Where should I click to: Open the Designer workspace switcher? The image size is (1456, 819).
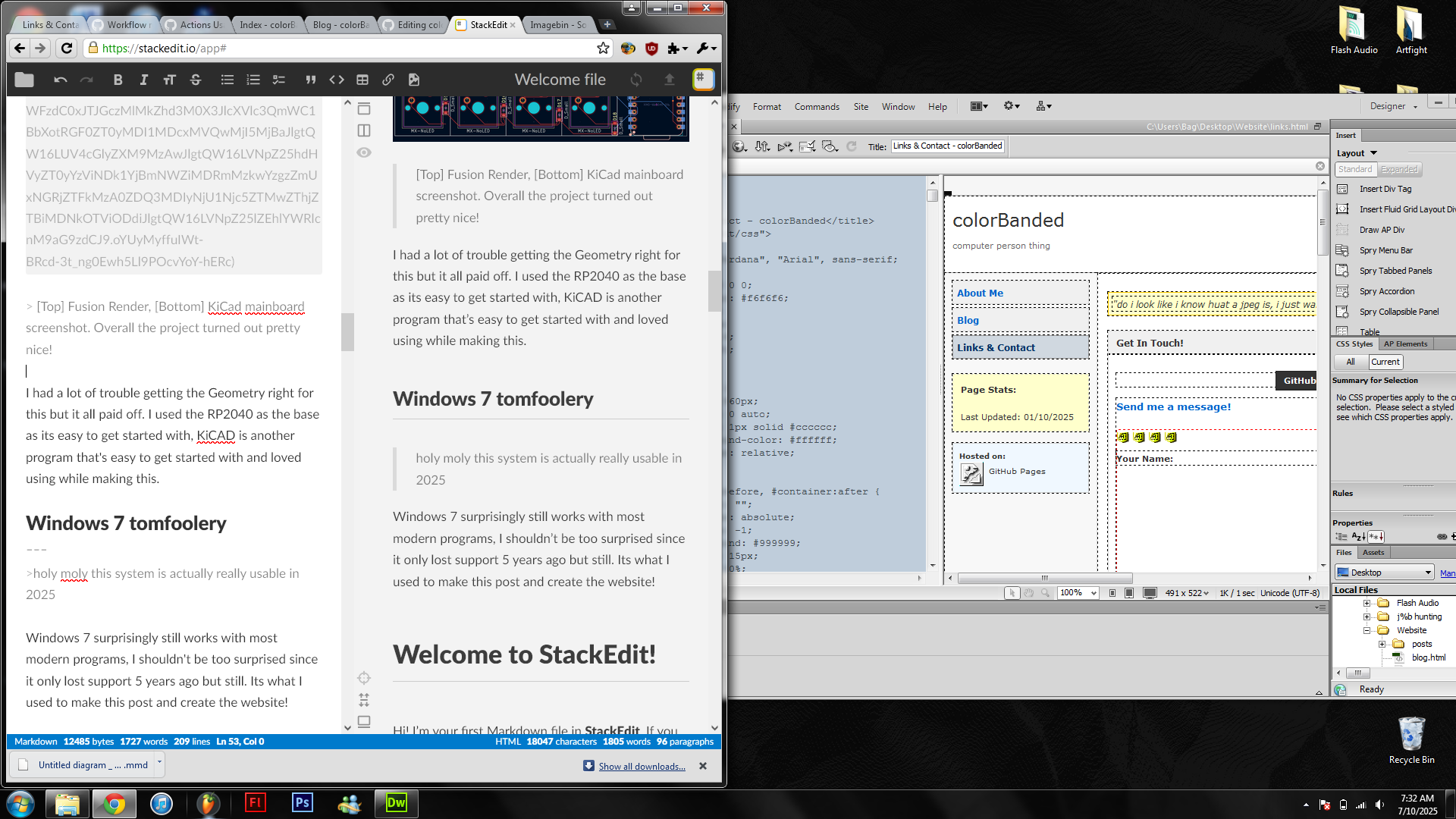pyautogui.click(x=1393, y=106)
